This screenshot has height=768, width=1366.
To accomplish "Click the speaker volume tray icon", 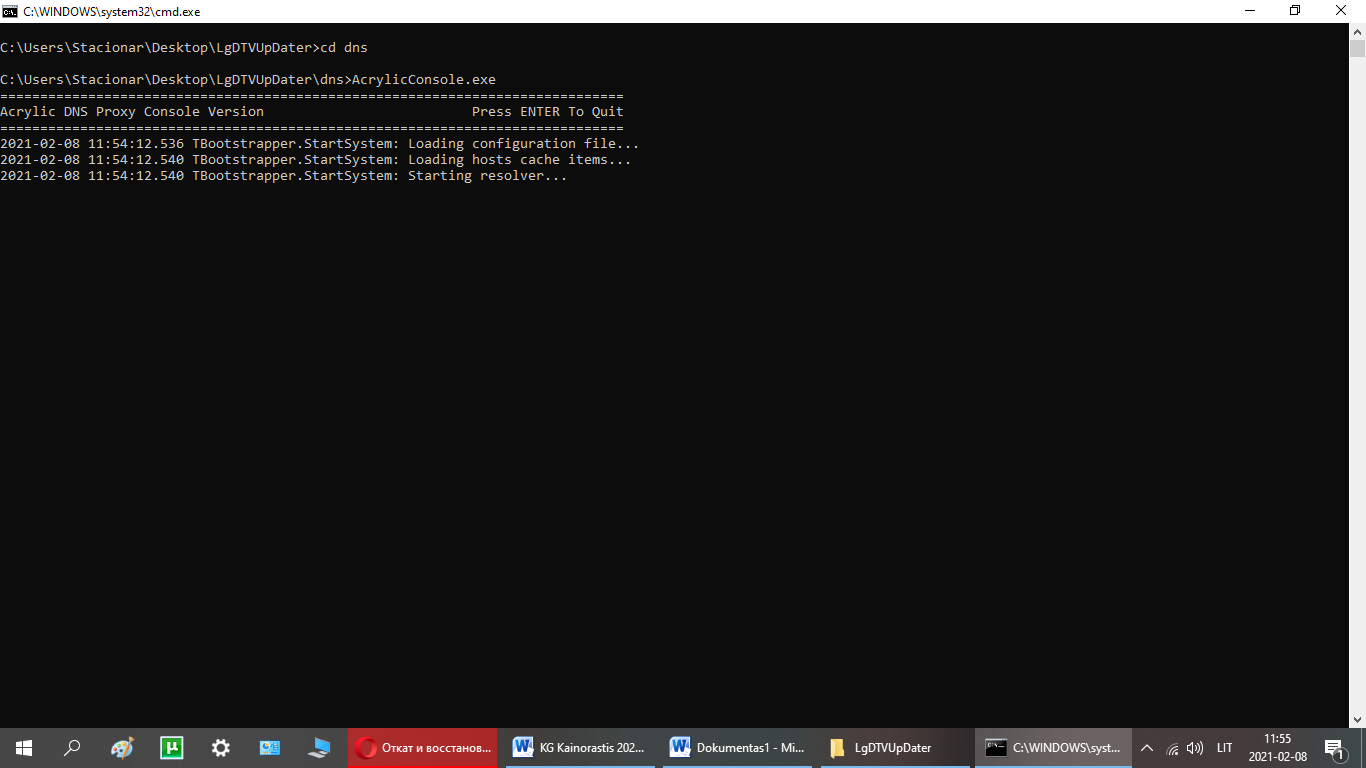I will click(x=1194, y=748).
